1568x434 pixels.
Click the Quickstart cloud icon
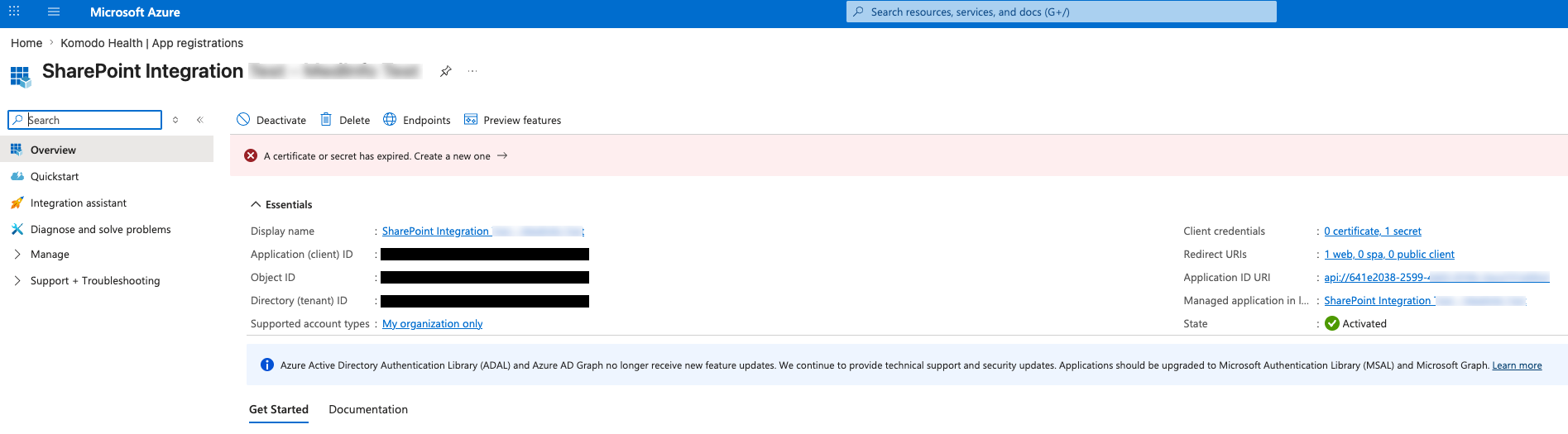[17, 176]
